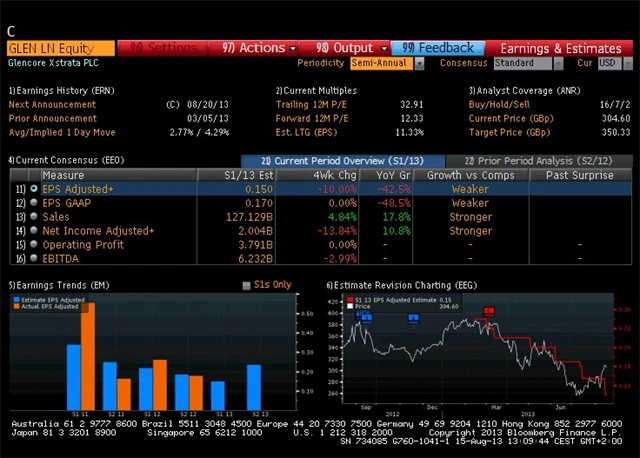
Task: Open 4) Current Consensus (EEO) link
Action: click(x=67, y=160)
